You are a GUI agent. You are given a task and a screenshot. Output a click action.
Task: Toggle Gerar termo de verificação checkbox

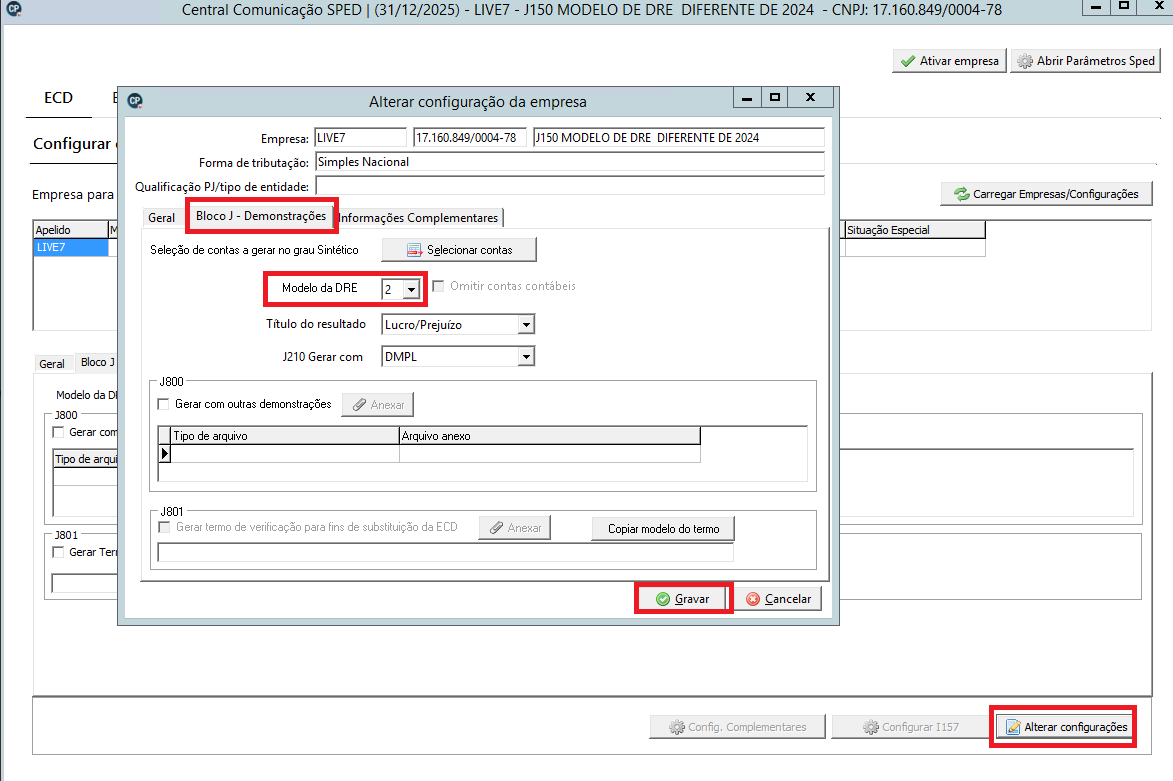pyautogui.click(x=164, y=527)
